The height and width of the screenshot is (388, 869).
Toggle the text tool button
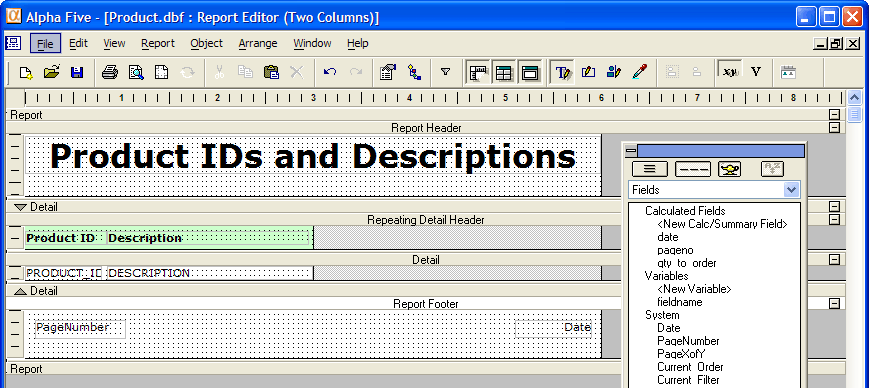coord(563,73)
